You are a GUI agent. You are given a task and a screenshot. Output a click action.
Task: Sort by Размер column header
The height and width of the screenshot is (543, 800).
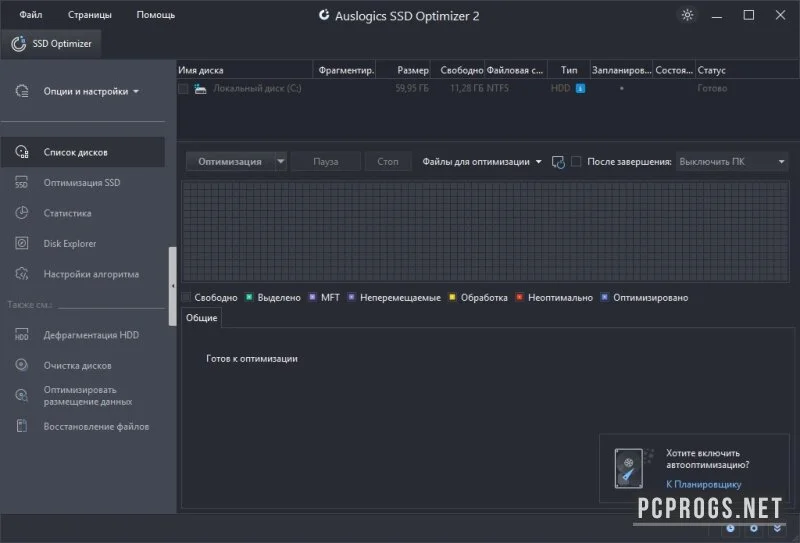click(x=404, y=70)
